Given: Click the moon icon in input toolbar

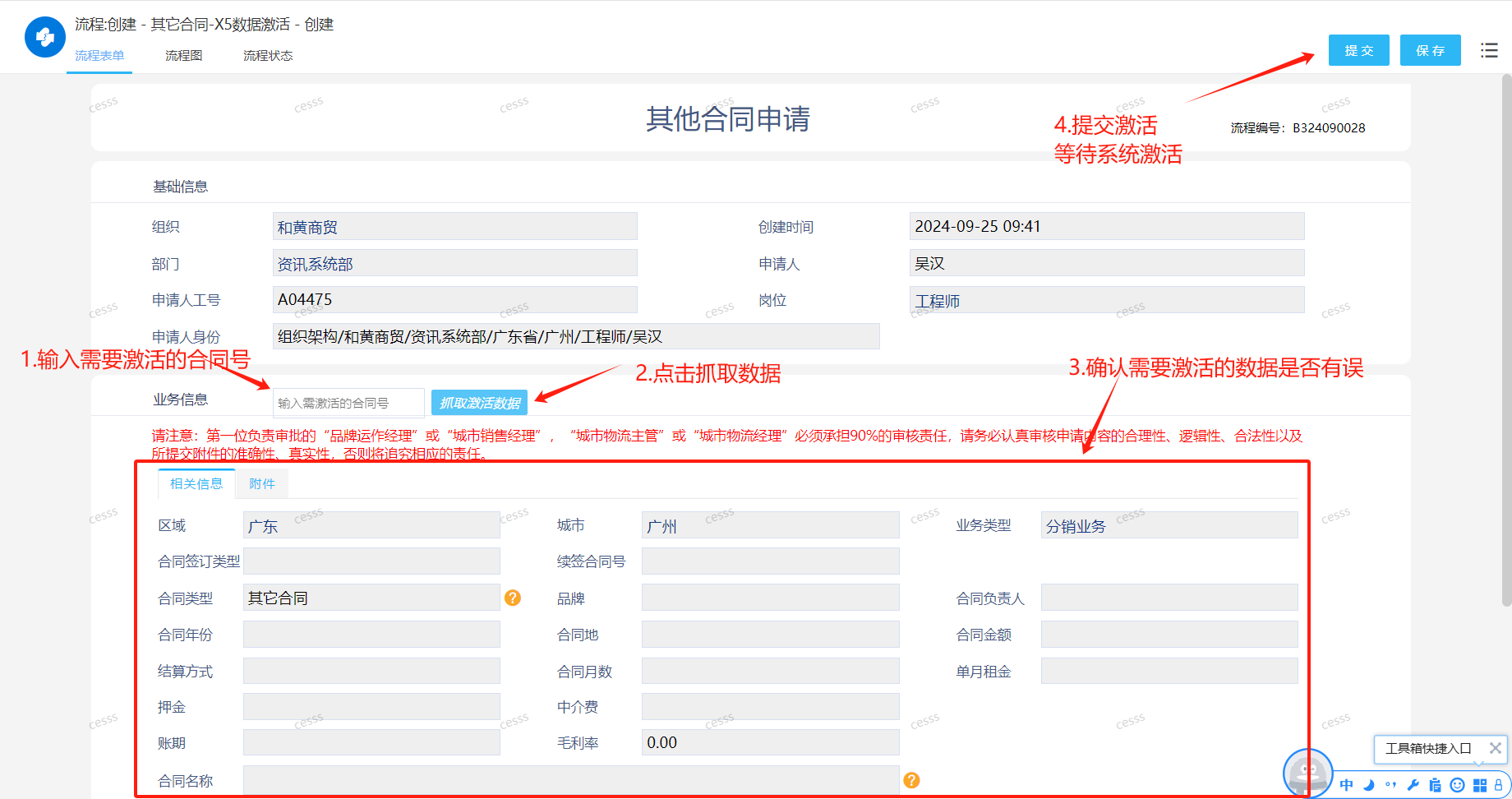Looking at the screenshot, I should 1368,784.
